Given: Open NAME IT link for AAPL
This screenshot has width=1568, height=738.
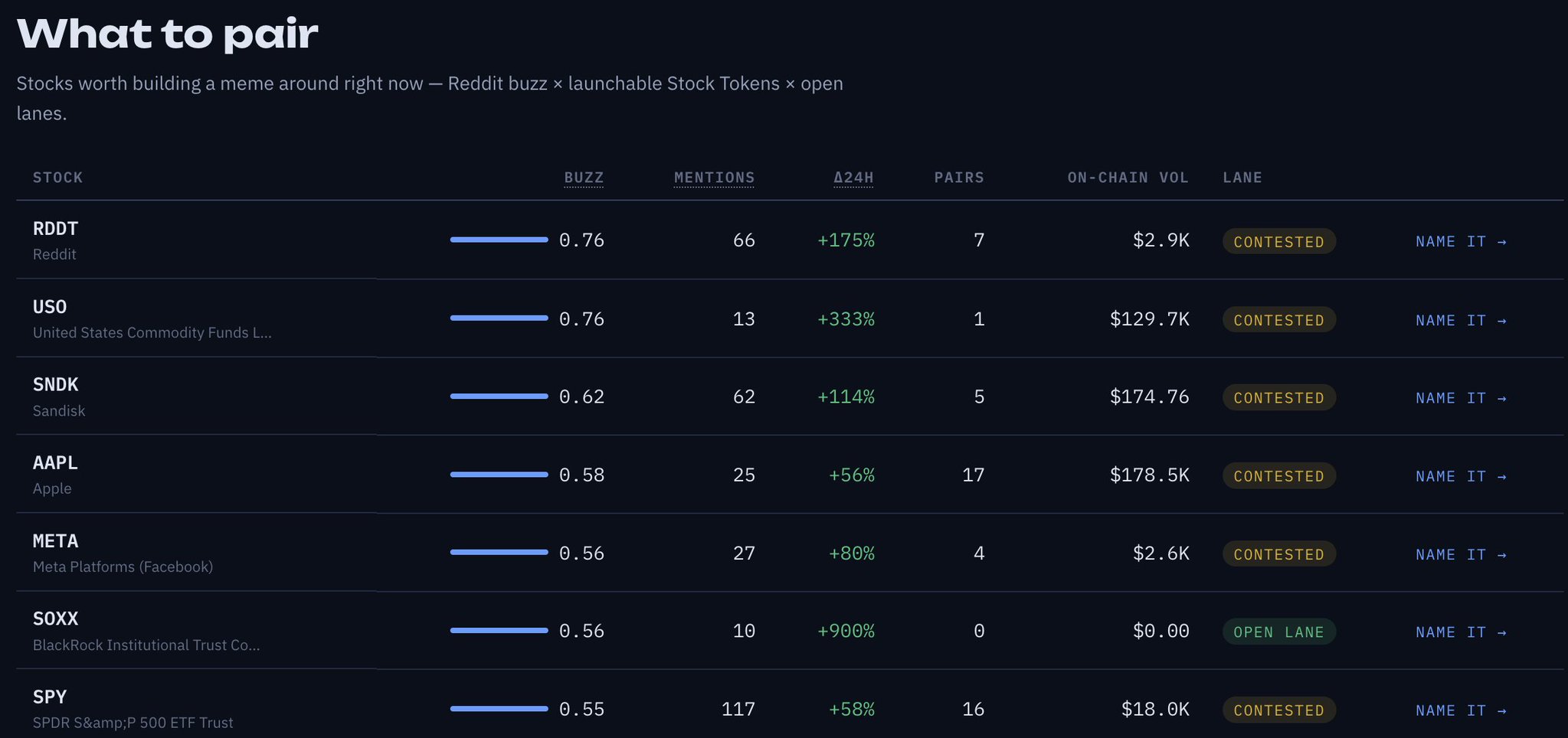Looking at the screenshot, I should (1461, 476).
